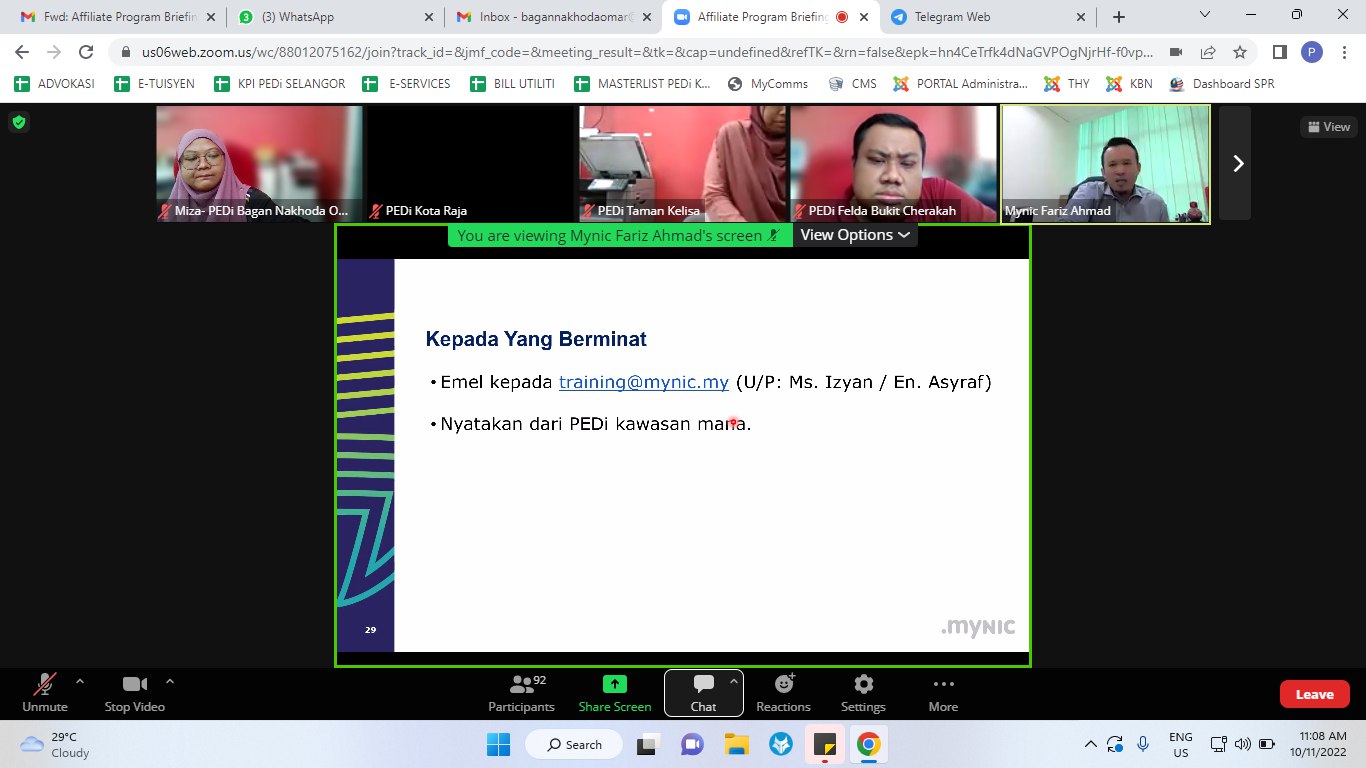1366x768 pixels.
Task: Expand video options arrow beside Stop Video
Action: click(170, 682)
